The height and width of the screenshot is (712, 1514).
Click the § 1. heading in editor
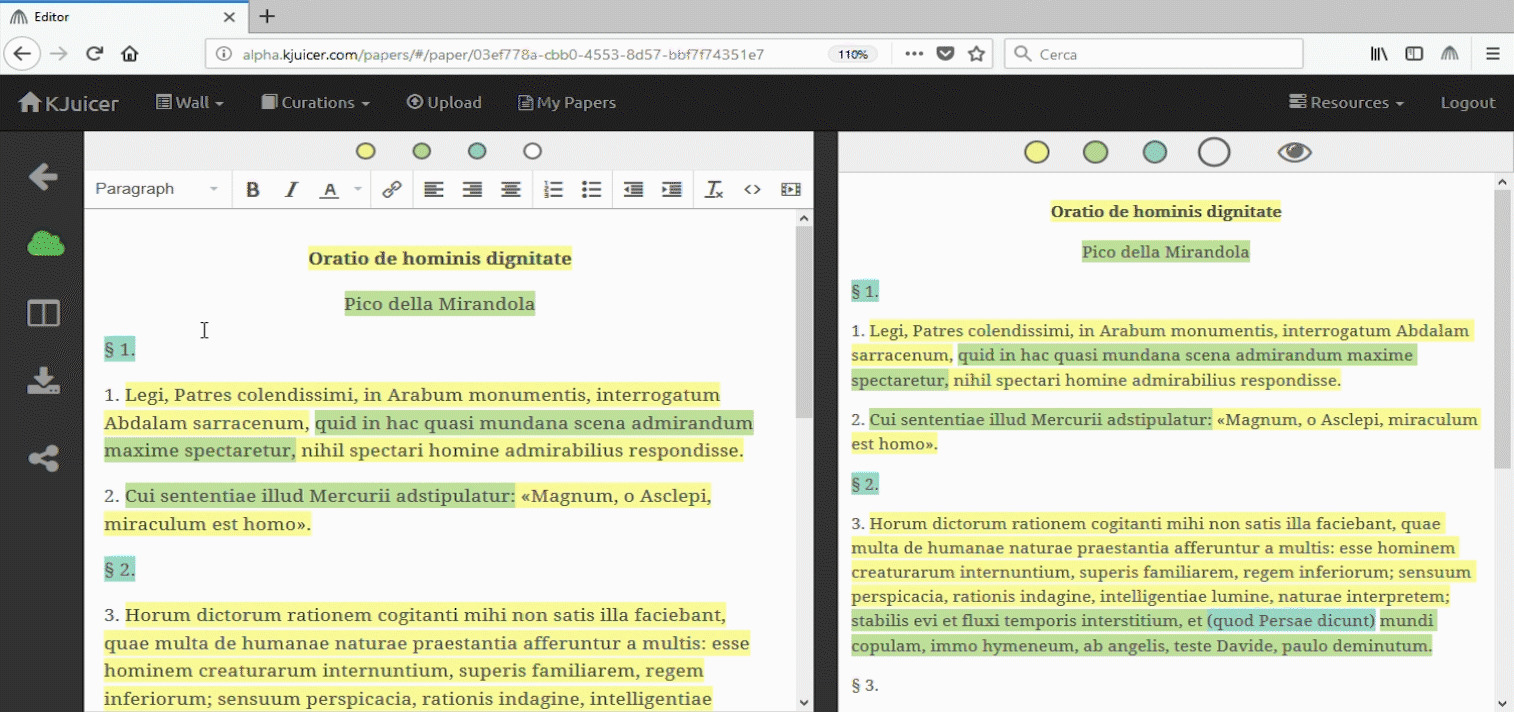120,349
